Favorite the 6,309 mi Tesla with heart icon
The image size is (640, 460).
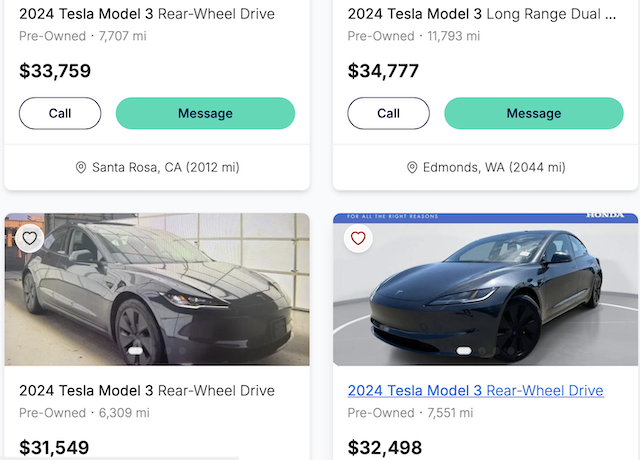[30, 238]
